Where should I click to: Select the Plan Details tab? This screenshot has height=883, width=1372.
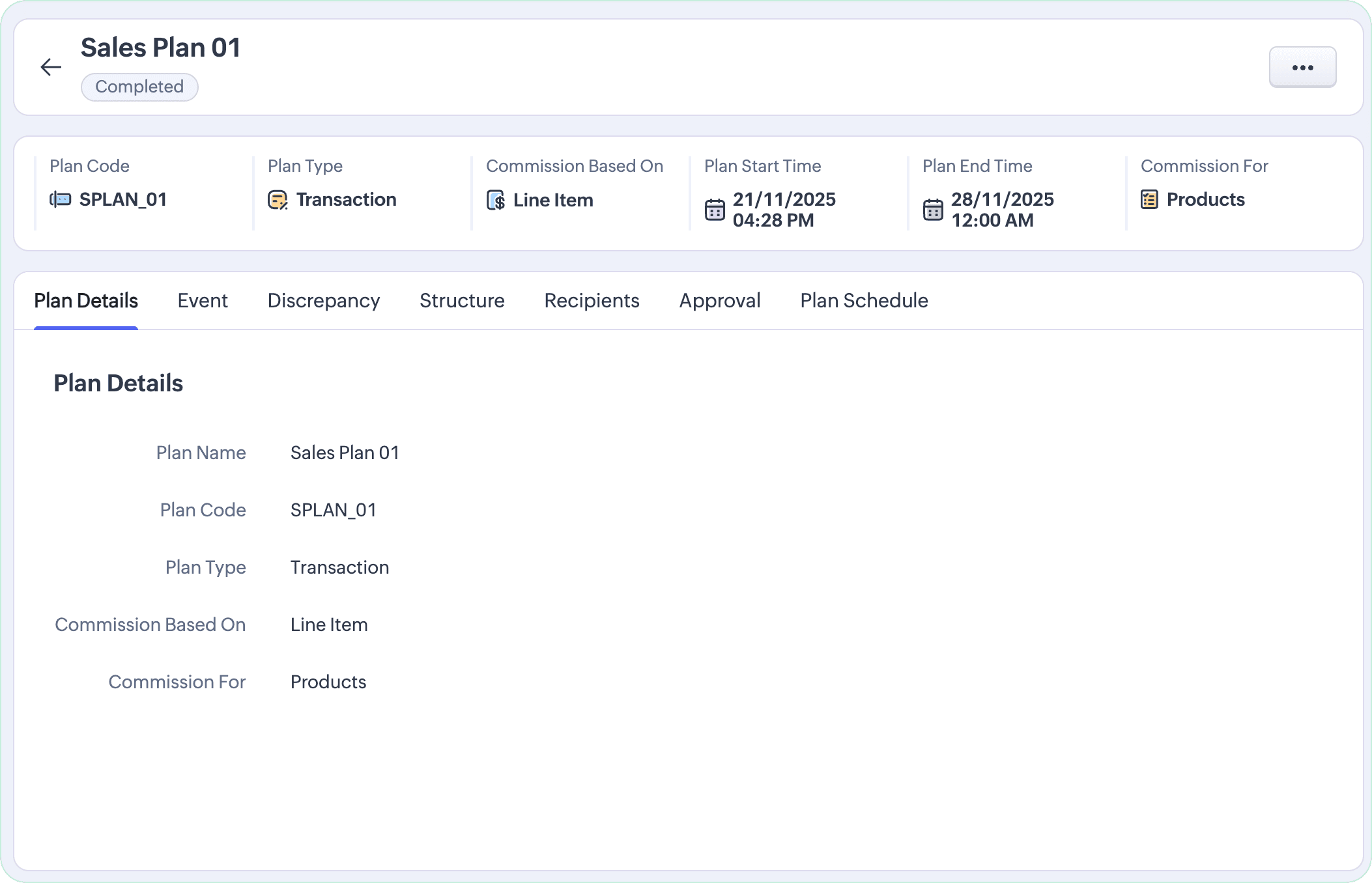point(86,300)
